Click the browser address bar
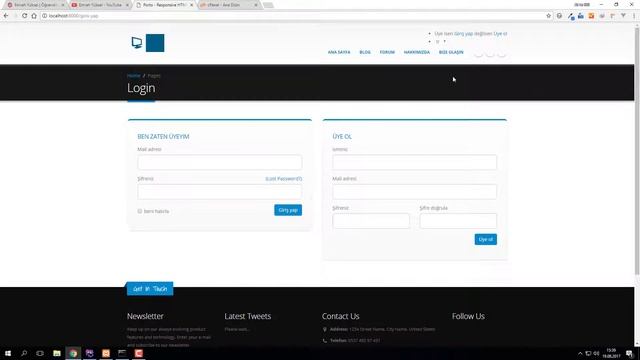 (x=294, y=16)
